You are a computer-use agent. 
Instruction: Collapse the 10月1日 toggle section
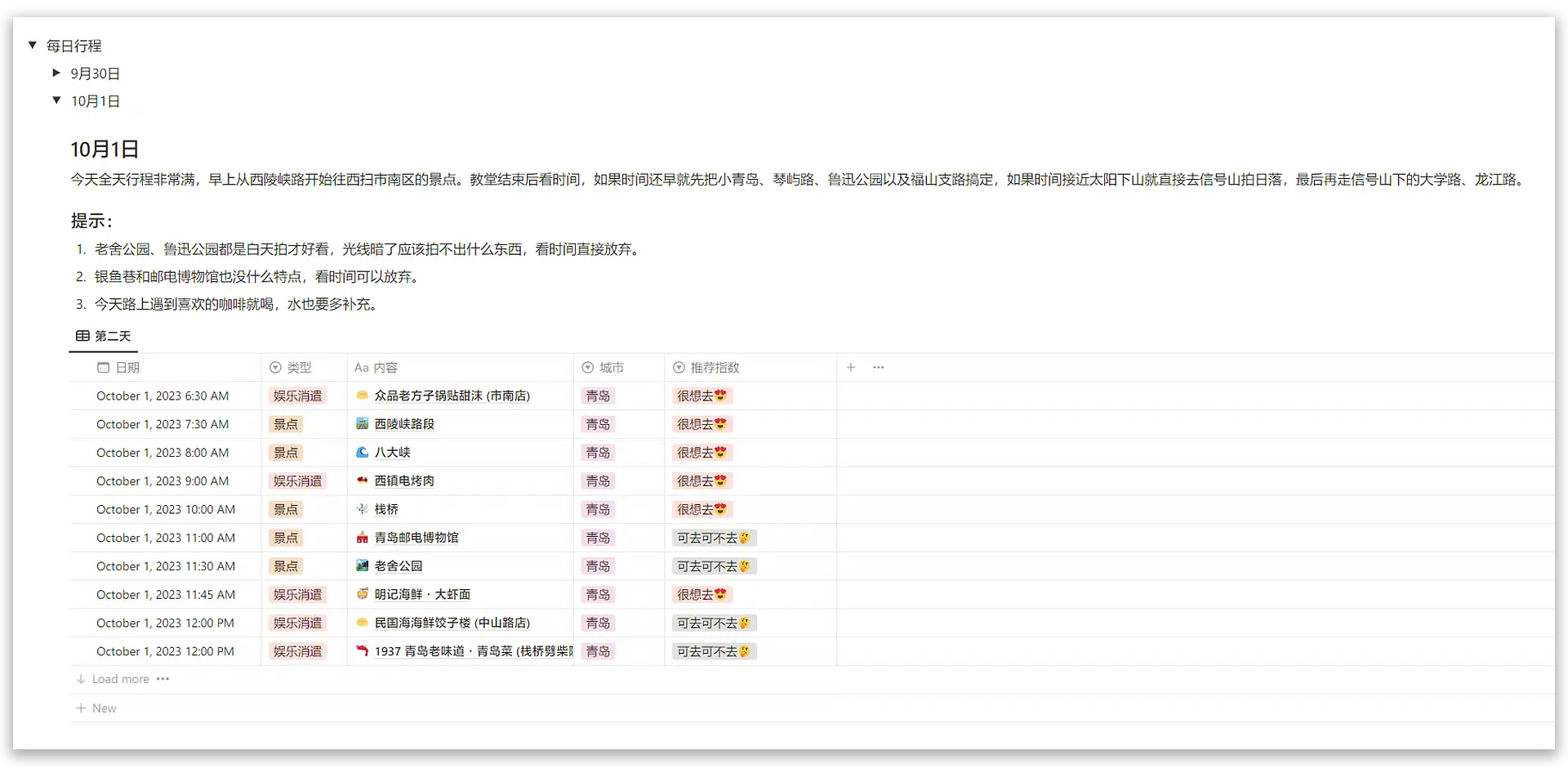click(x=56, y=101)
